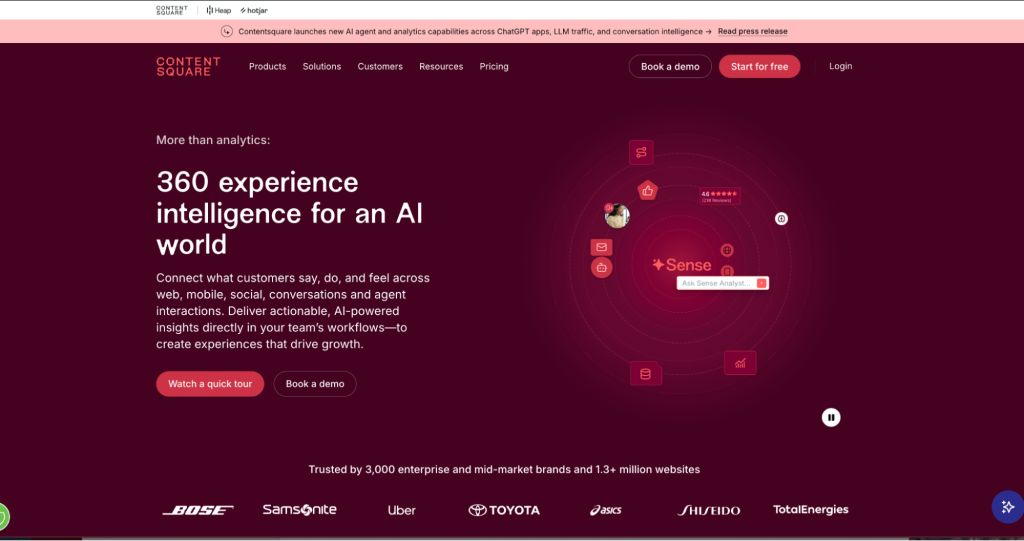This screenshot has width=1024, height=541.
Task: Click the '360 experience intelligence' headline
Action: point(289,213)
